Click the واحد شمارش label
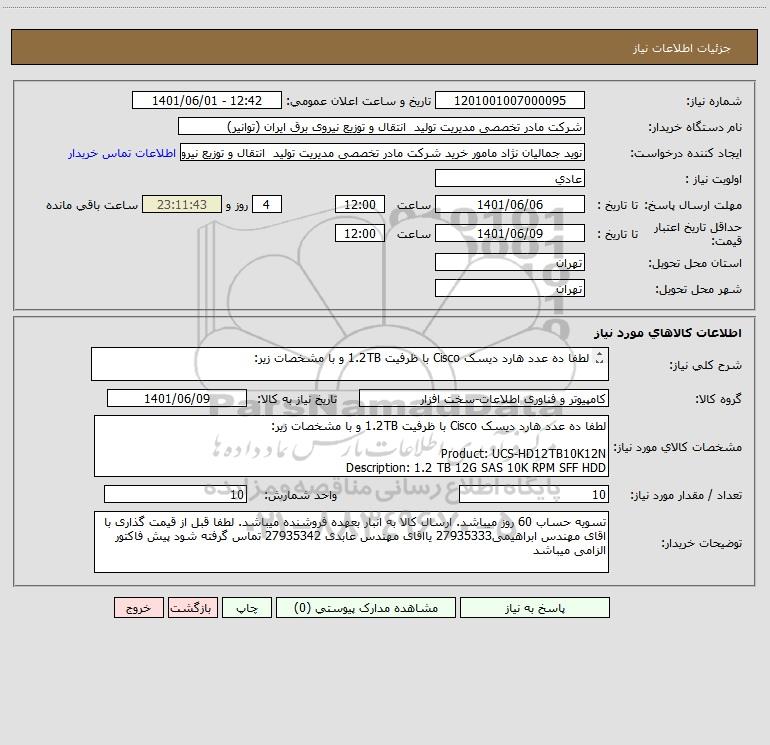The height and width of the screenshot is (745, 770). (x=301, y=496)
